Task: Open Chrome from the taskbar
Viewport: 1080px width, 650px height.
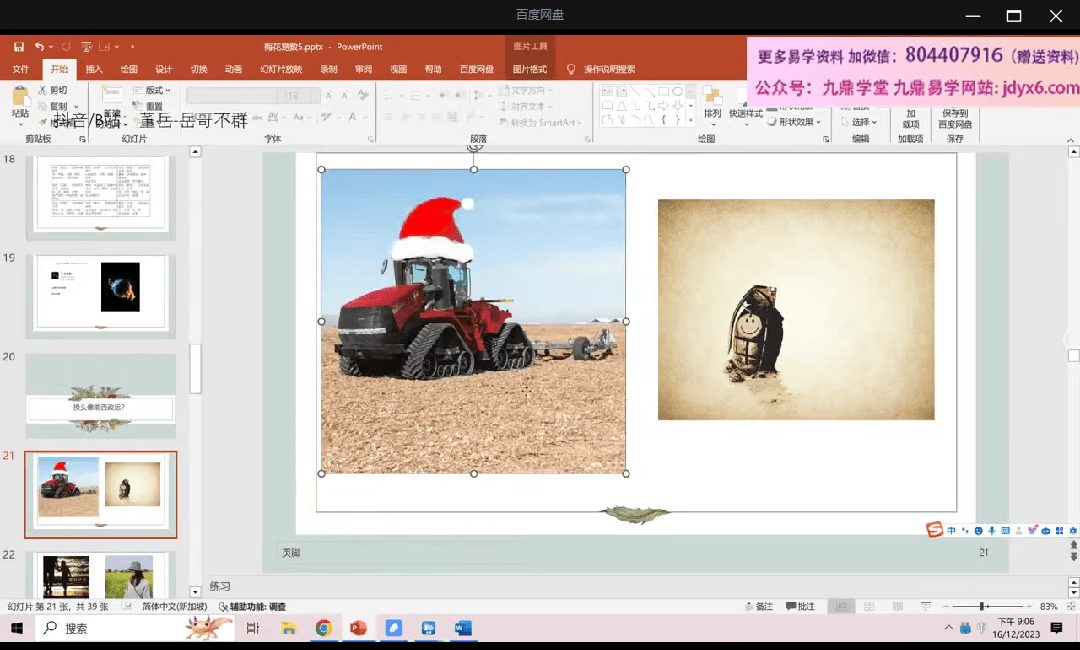Action: (323, 628)
